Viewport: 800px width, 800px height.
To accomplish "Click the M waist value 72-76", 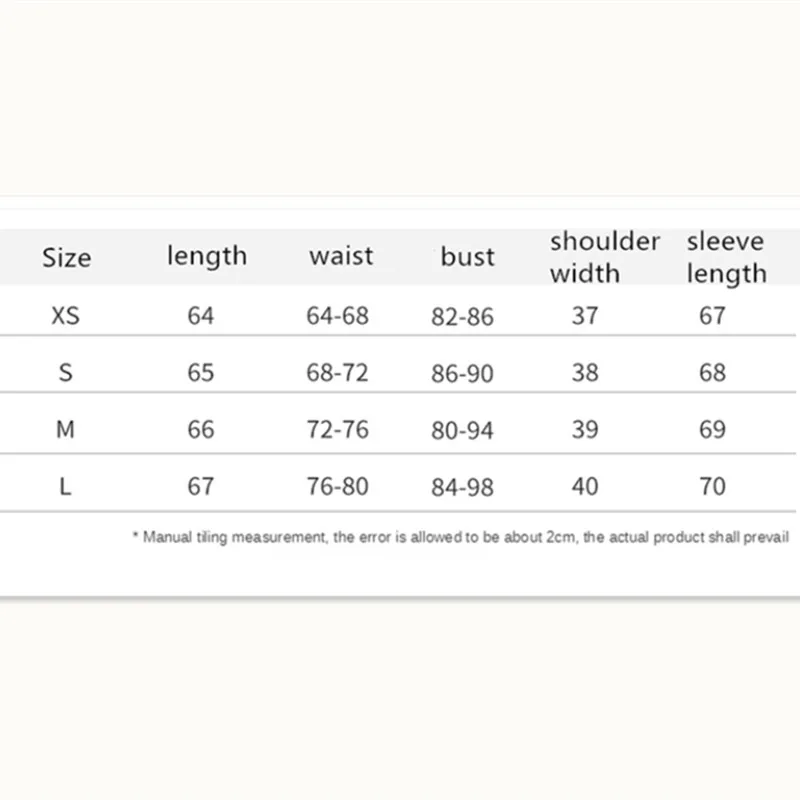I will point(337,430).
